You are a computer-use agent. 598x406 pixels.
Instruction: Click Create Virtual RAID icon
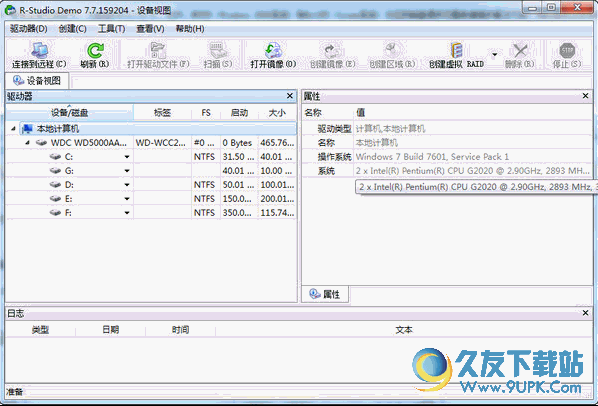tap(457, 51)
